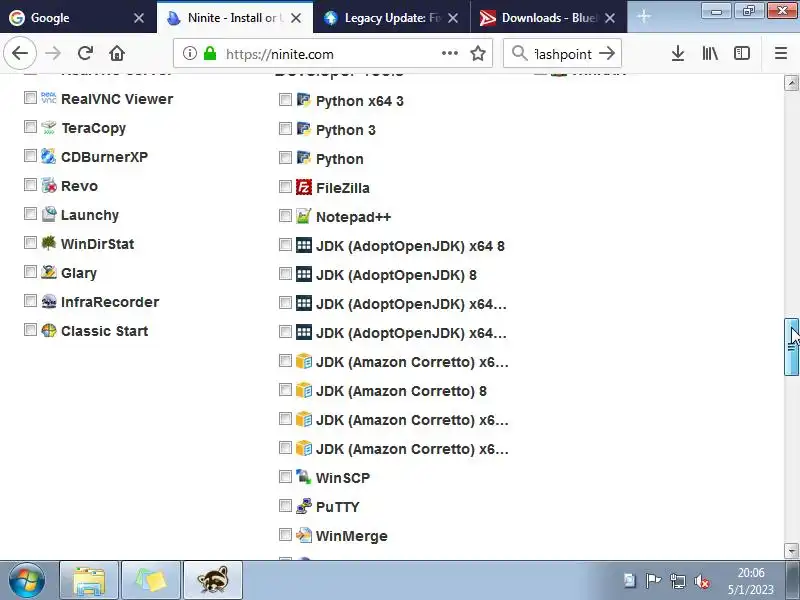Click the WinMerge icon

(x=304, y=535)
